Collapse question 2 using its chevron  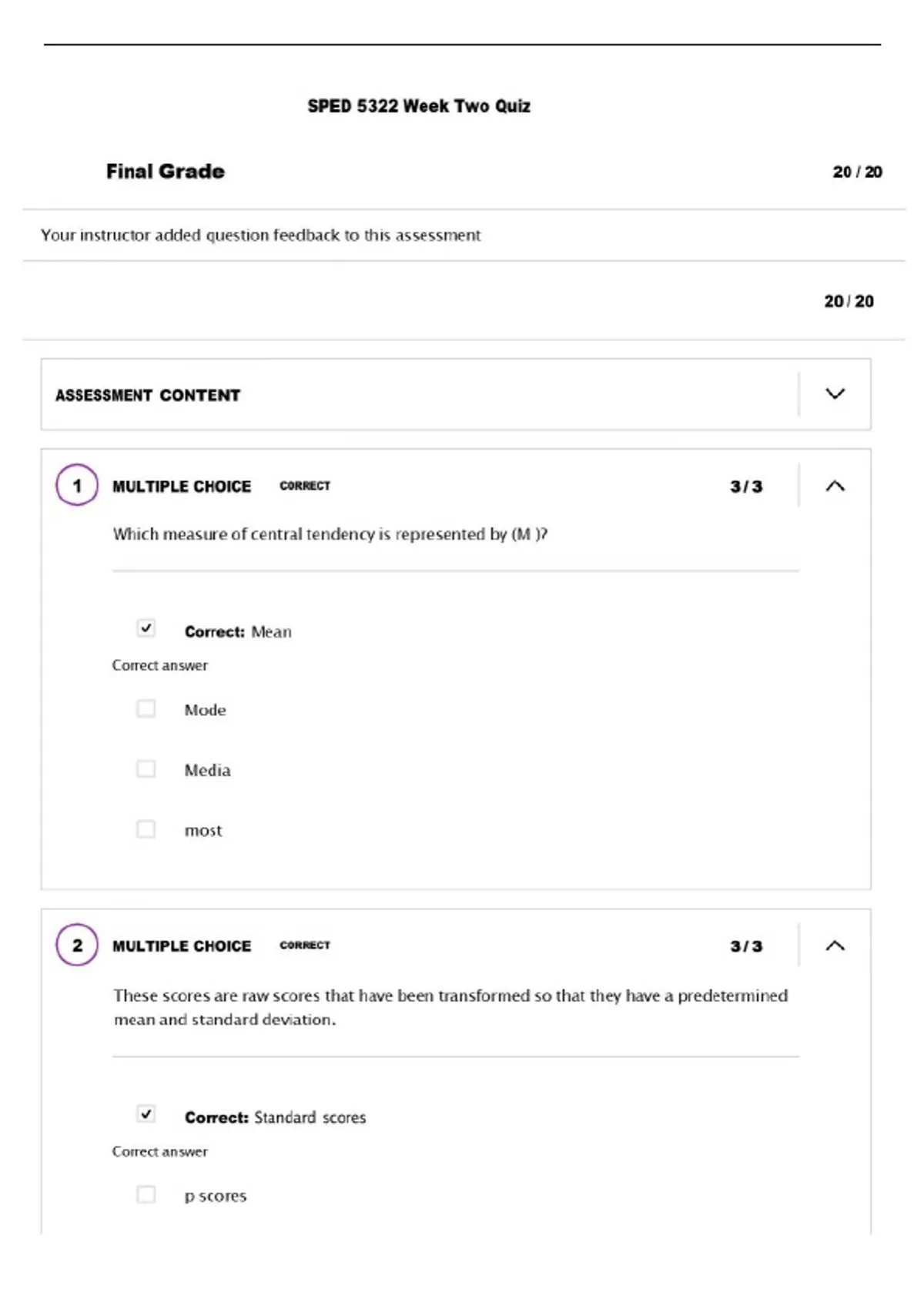pos(835,946)
